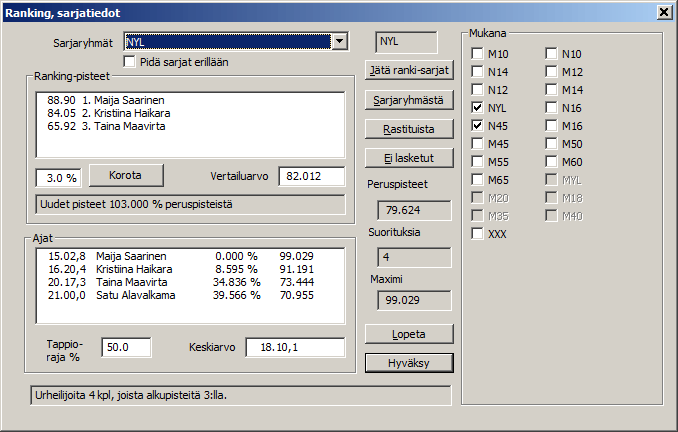Image resolution: width=678 pixels, height=432 pixels.
Task: Click the Vertailuarvo input field
Action: click(311, 177)
